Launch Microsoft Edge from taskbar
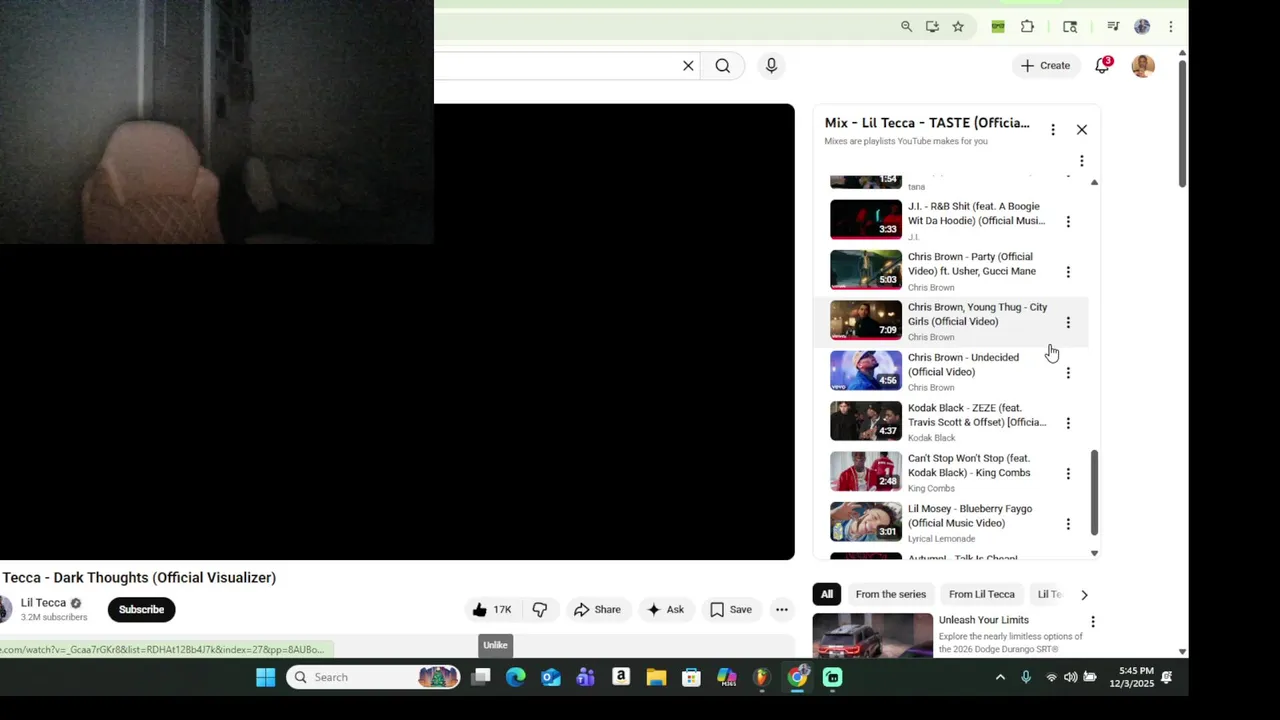 pos(516,677)
